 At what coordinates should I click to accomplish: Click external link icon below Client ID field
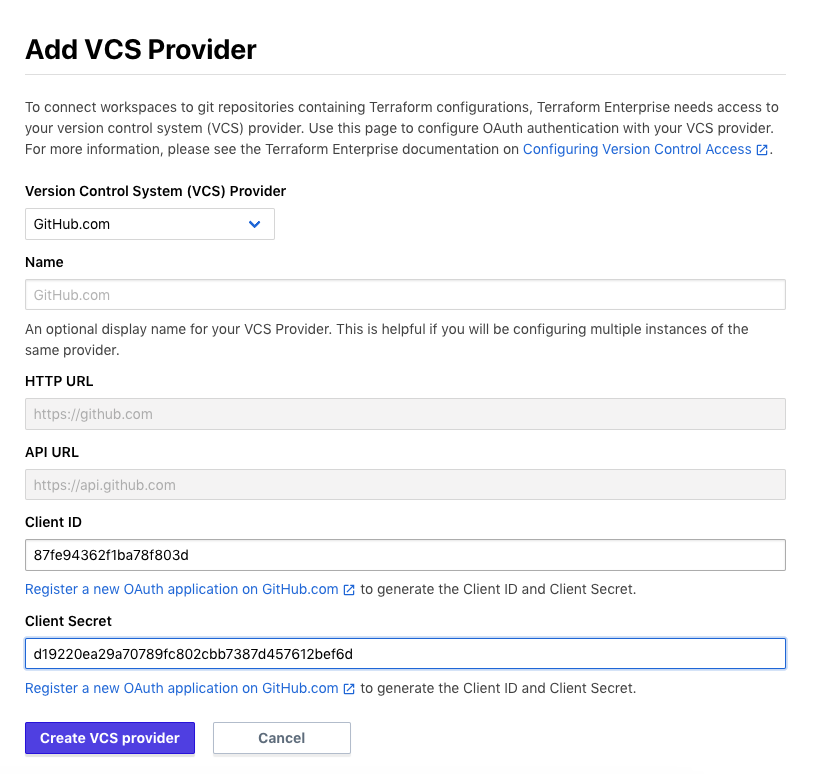(x=349, y=590)
